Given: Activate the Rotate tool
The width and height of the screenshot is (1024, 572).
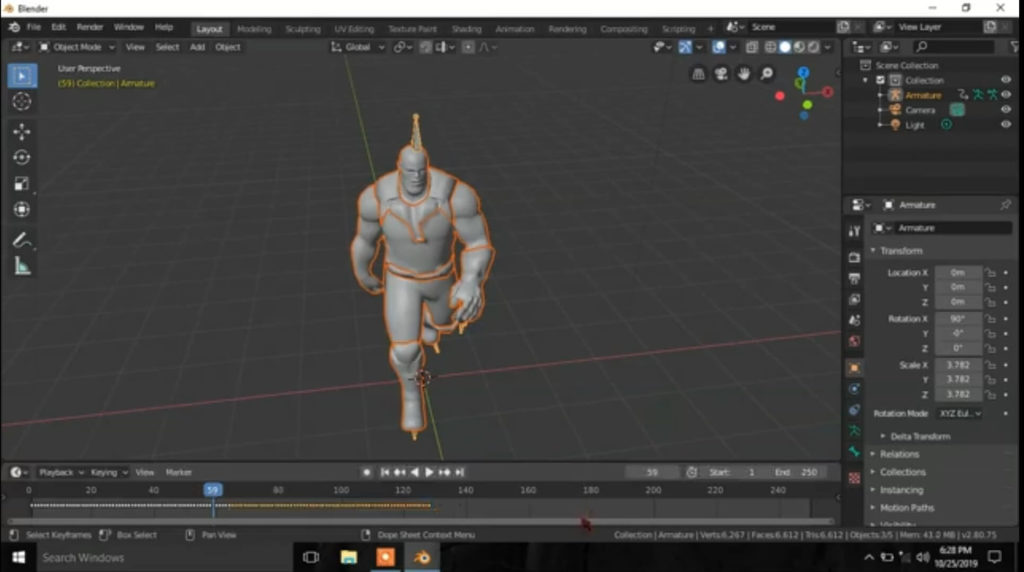Looking at the screenshot, I should 22,157.
